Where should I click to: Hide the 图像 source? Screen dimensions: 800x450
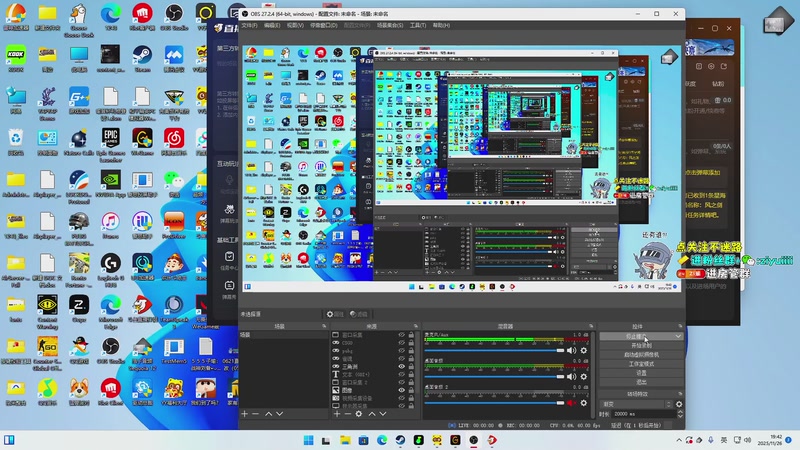click(x=402, y=390)
